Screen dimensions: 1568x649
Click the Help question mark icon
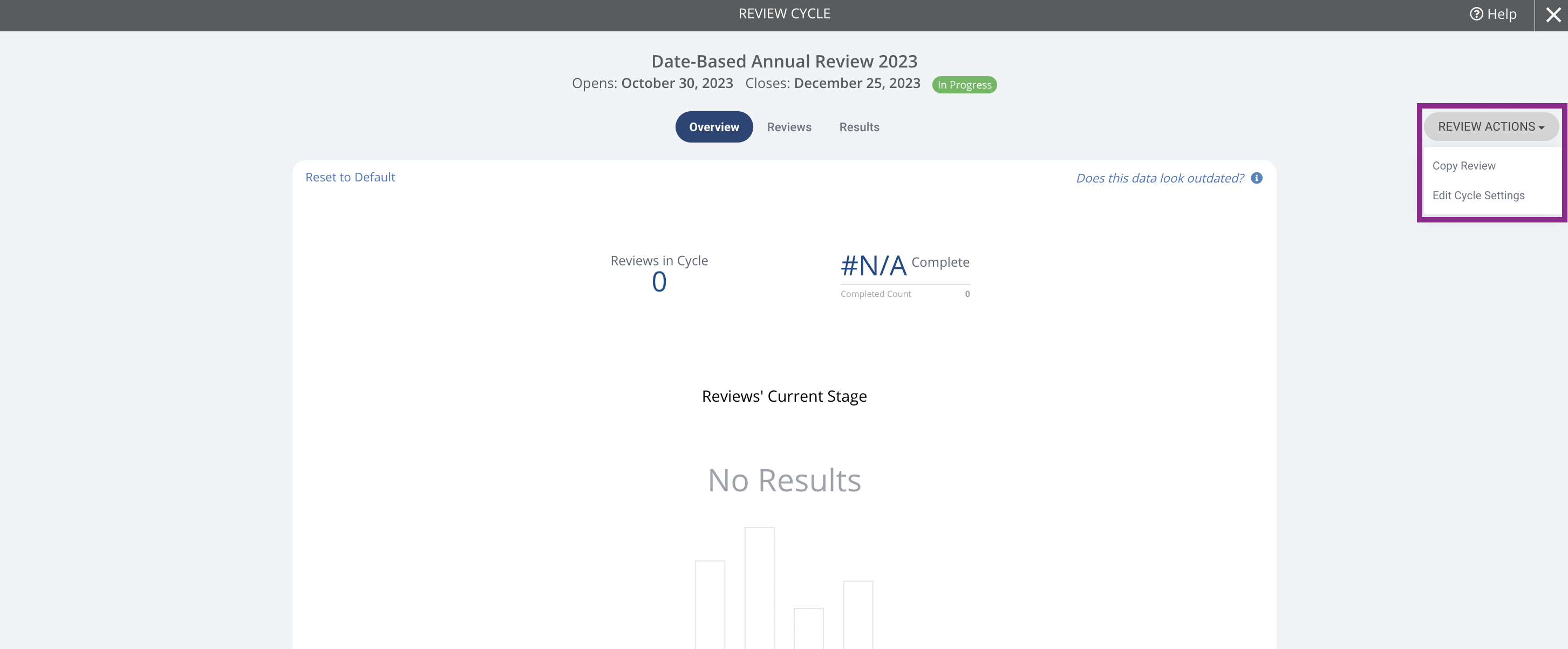1476,14
